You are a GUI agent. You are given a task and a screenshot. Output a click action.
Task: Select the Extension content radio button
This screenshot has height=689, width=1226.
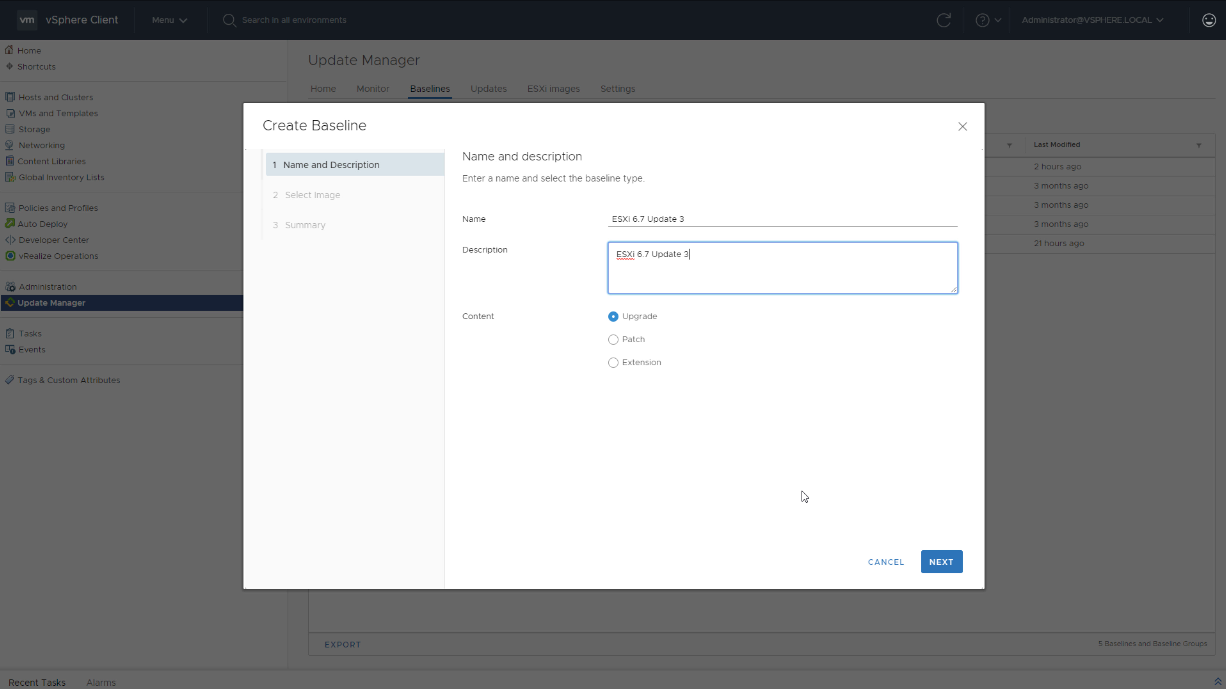point(613,362)
